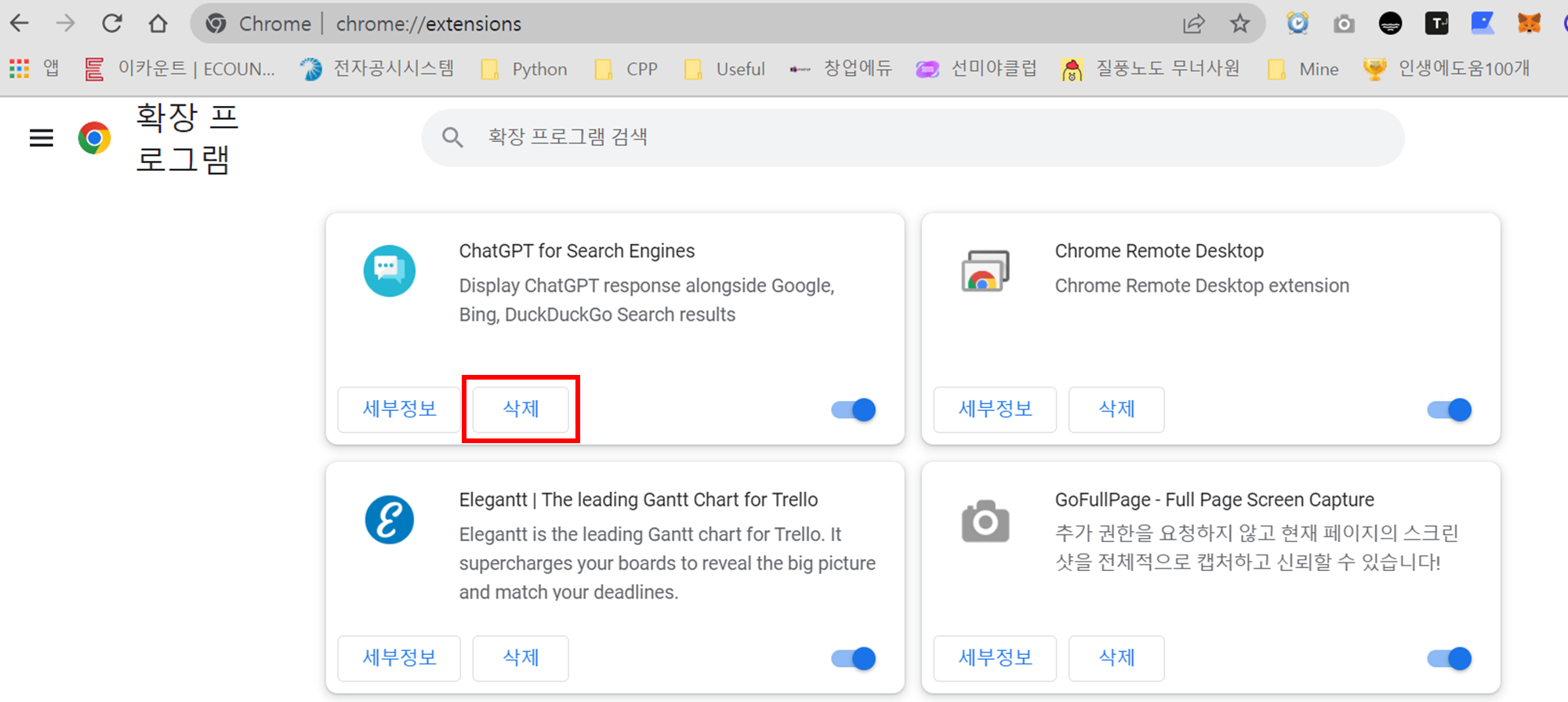Click the GoFullPage camera card icon
The height and width of the screenshot is (702, 1568).
985,521
